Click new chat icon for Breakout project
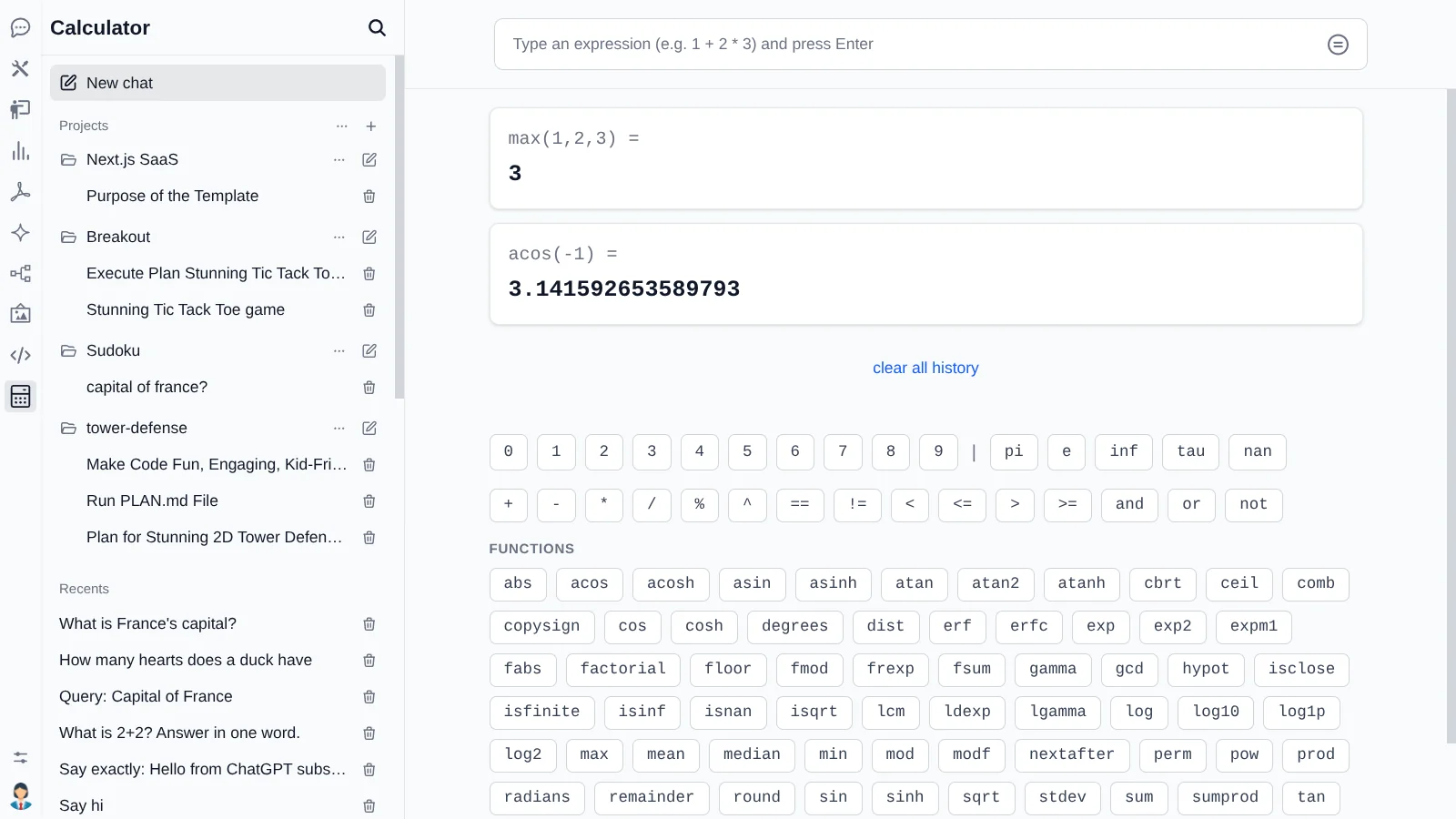Screen dimensions: 1456x819 (x=369, y=238)
